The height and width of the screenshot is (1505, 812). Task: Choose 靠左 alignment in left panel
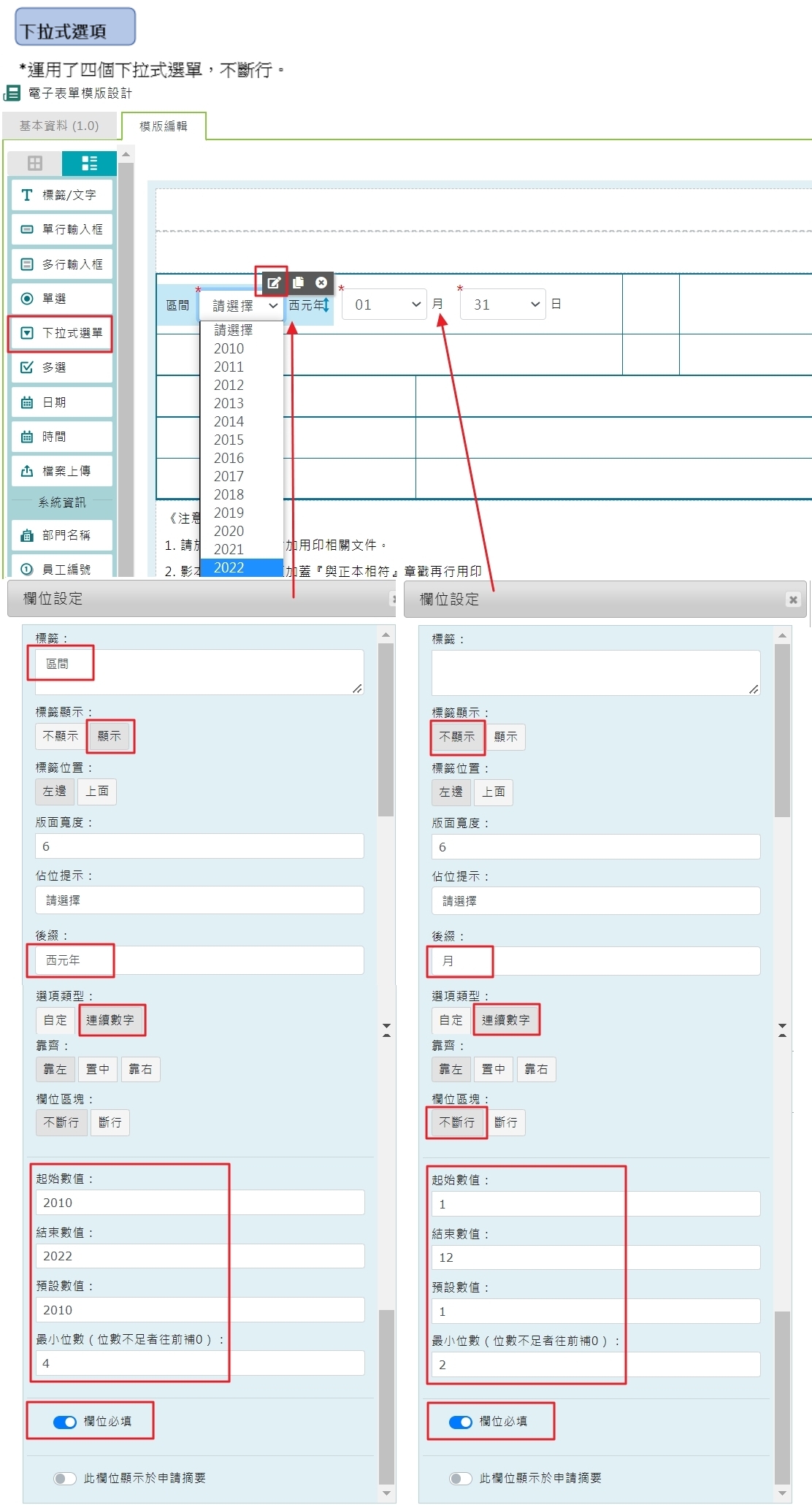[55, 1069]
